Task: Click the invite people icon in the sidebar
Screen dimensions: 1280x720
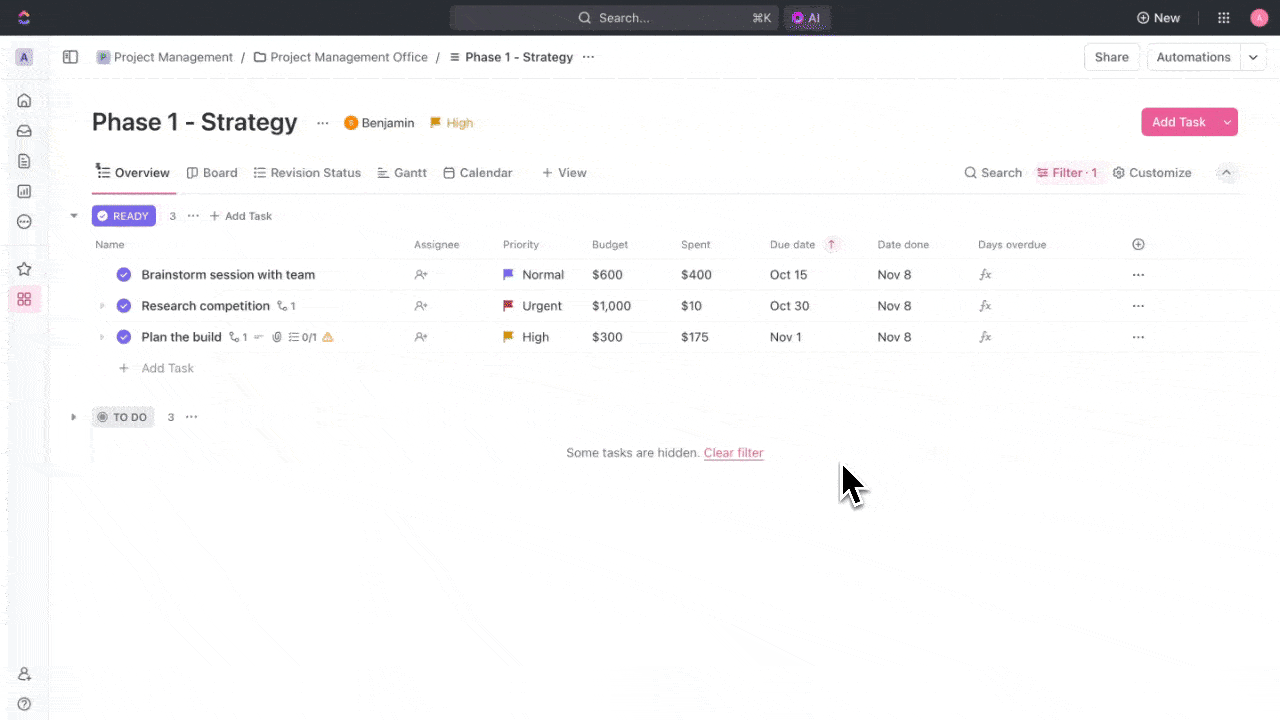Action: (x=24, y=674)
